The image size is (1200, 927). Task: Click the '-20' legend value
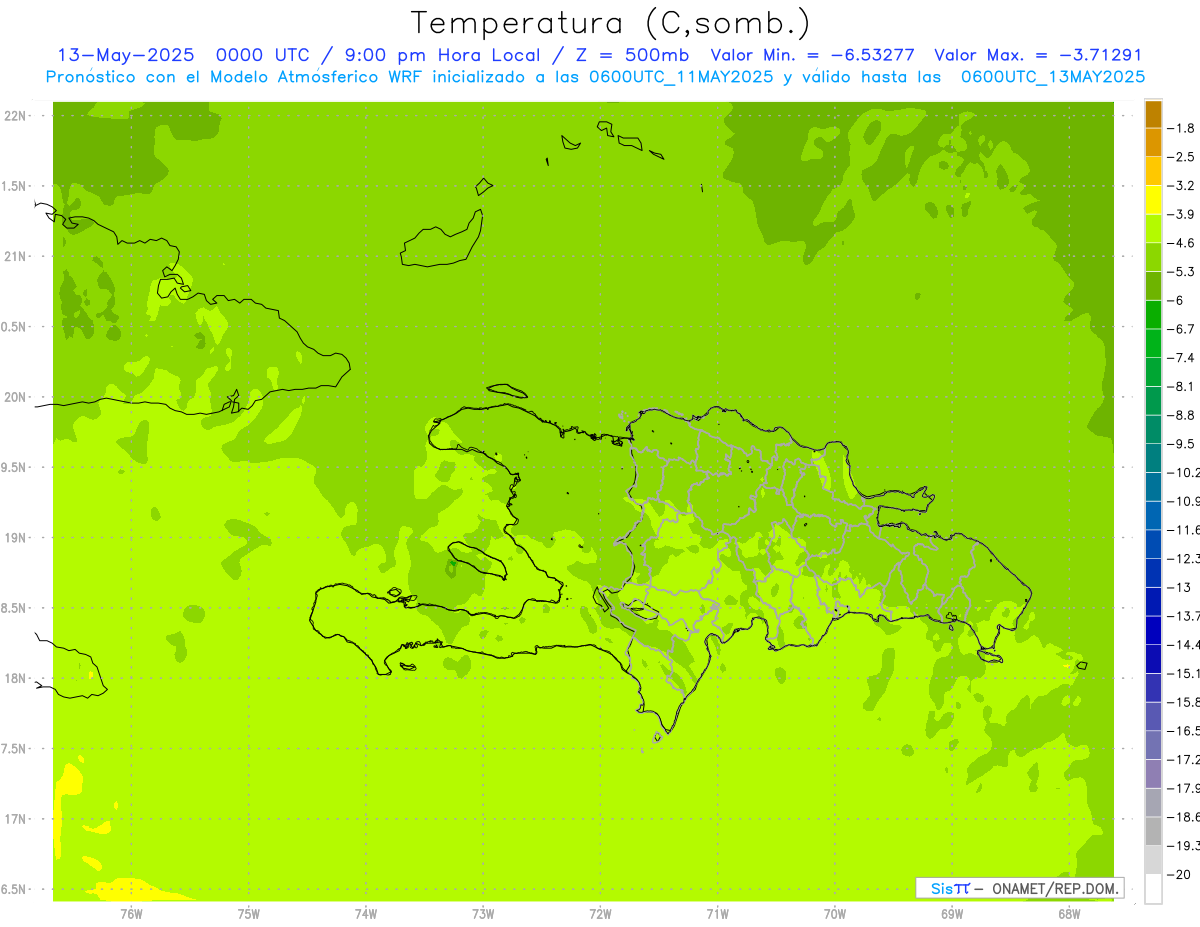(1179, 874)
